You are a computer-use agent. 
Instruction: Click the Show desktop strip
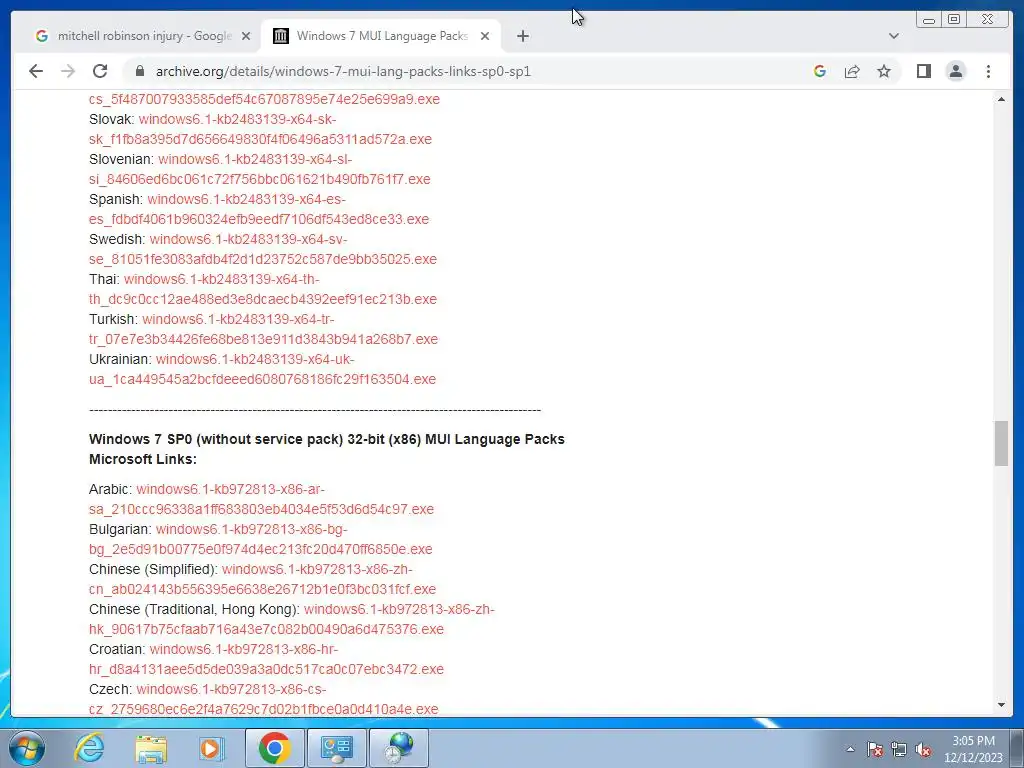(x=1018, y=748)
